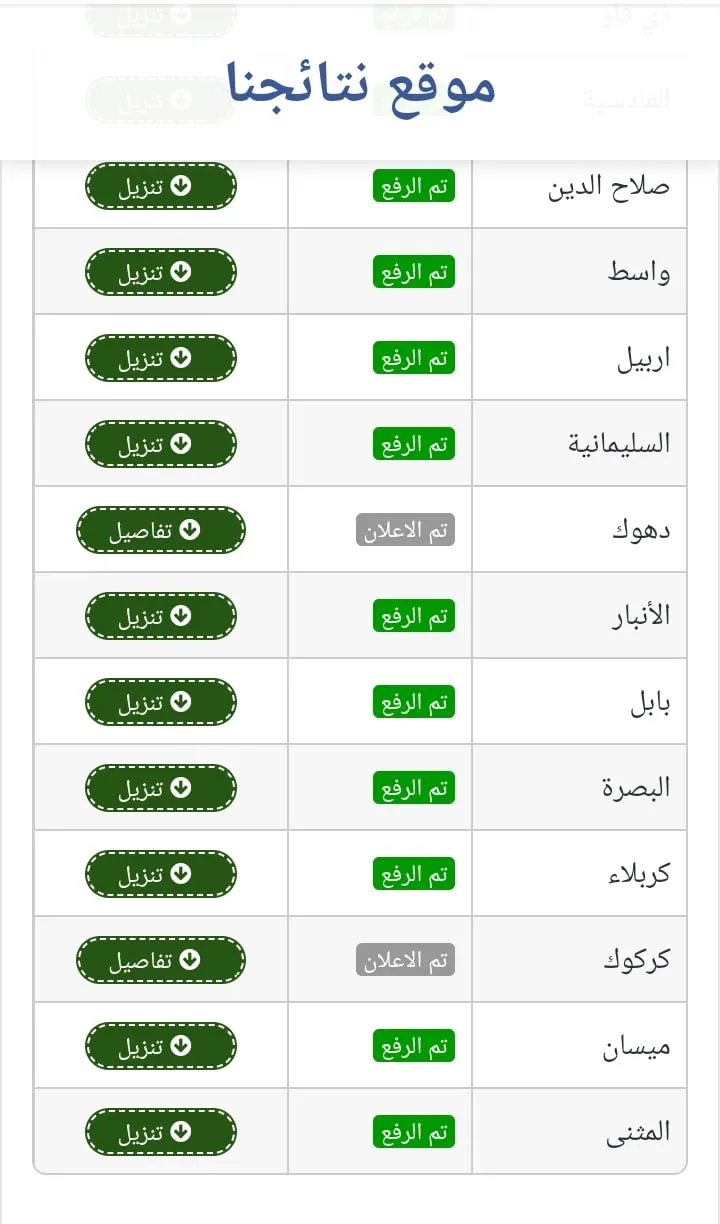Download results for ميسان

pos(161,1046)
